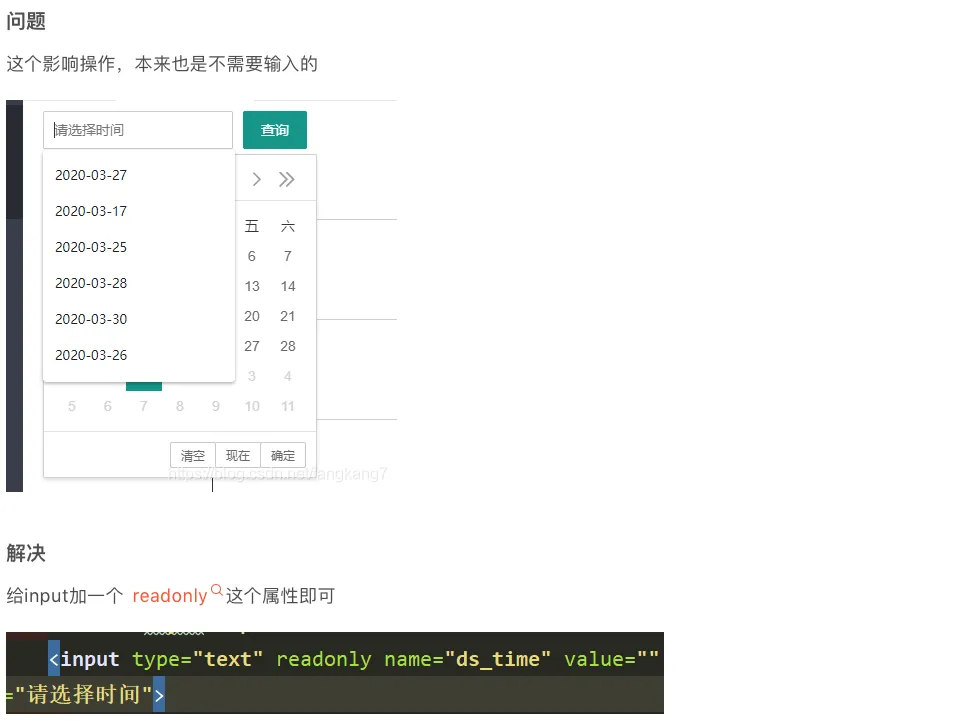This screenshot has height=722, width=974.
Task: Pick day 28 from the calendar
Action: (x=287, y=346)
